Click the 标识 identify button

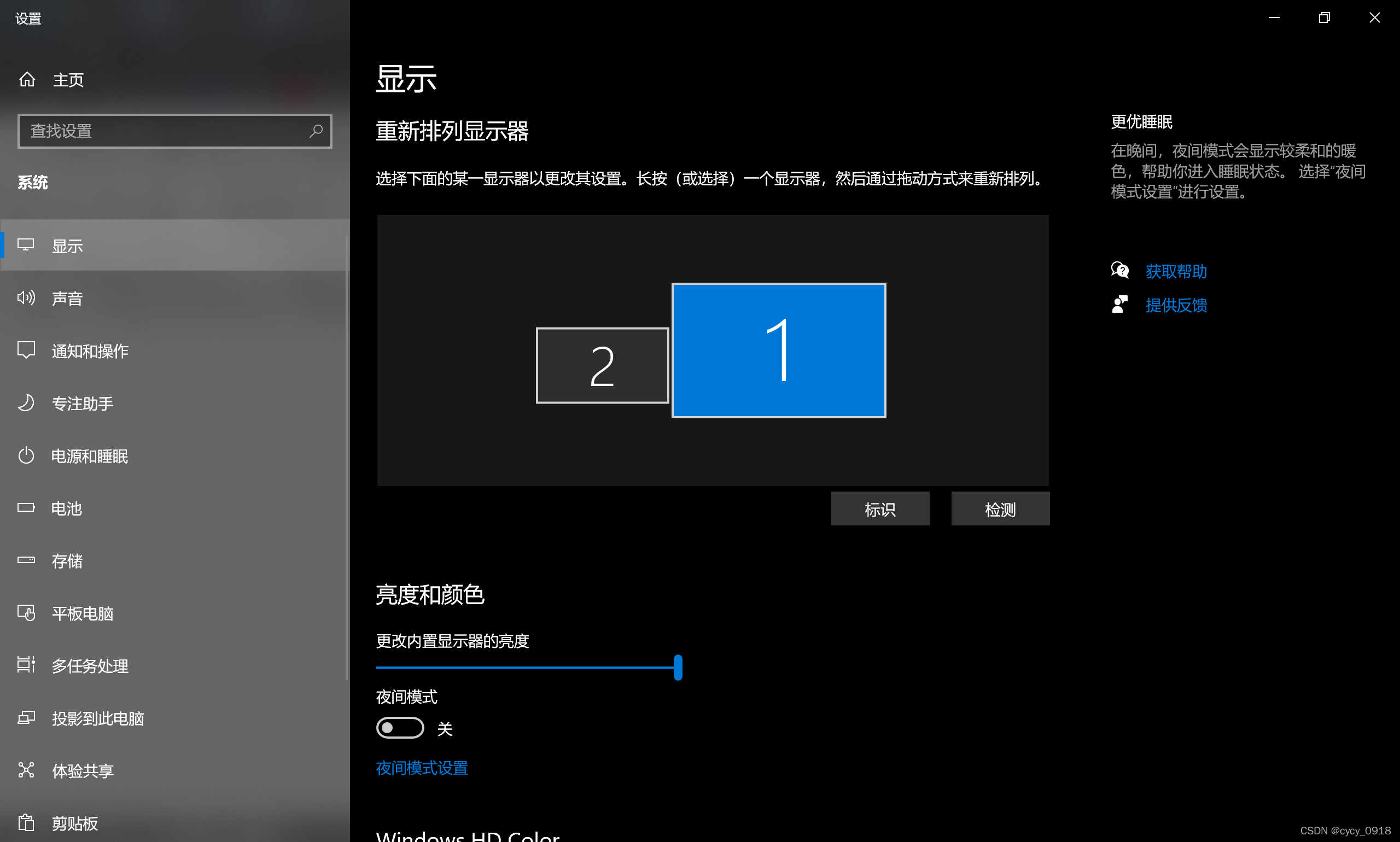point(880,508)
